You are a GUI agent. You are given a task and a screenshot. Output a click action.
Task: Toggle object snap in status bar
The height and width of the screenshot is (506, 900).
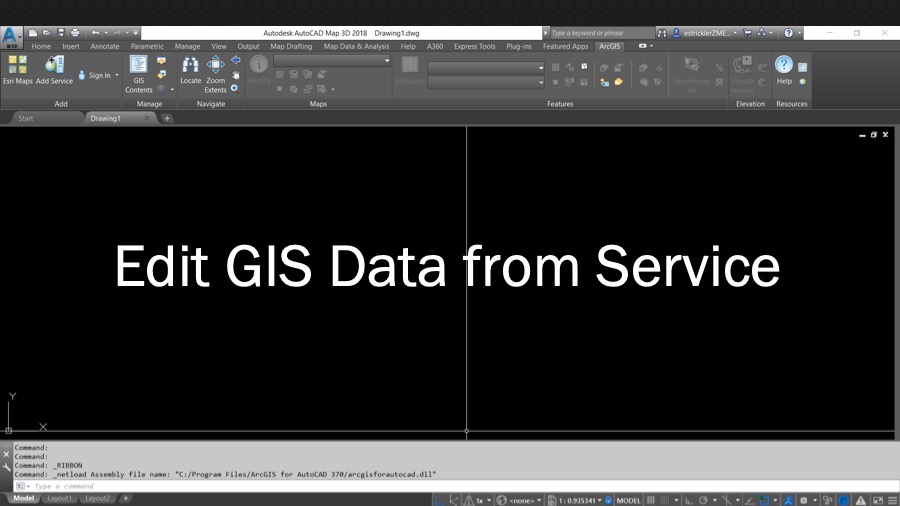coord(765,500)
